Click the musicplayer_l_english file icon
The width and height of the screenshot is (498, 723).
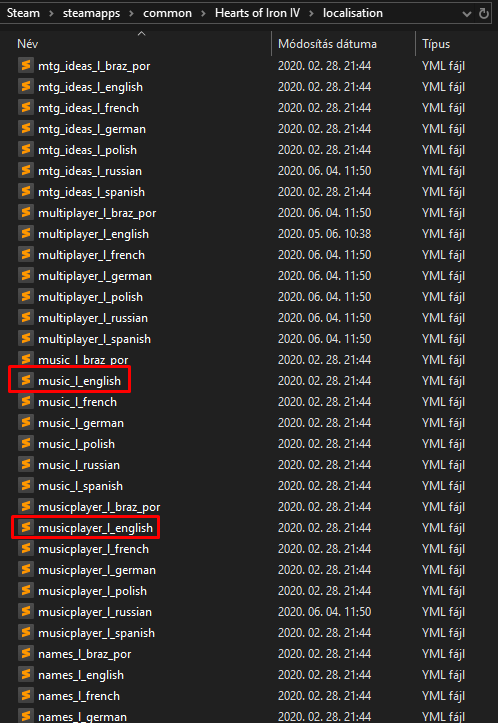26,527
